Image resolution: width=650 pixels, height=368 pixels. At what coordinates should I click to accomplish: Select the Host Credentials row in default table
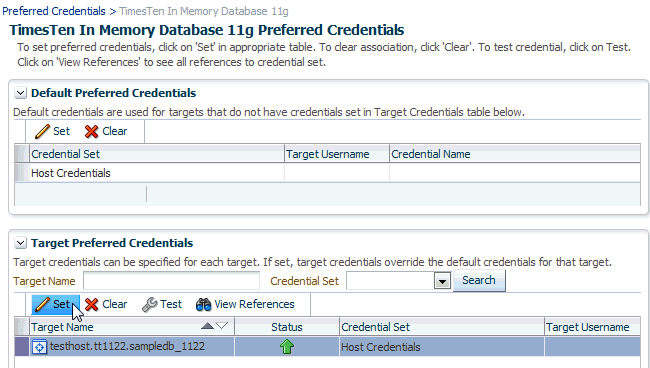click(x=327, y=173)
